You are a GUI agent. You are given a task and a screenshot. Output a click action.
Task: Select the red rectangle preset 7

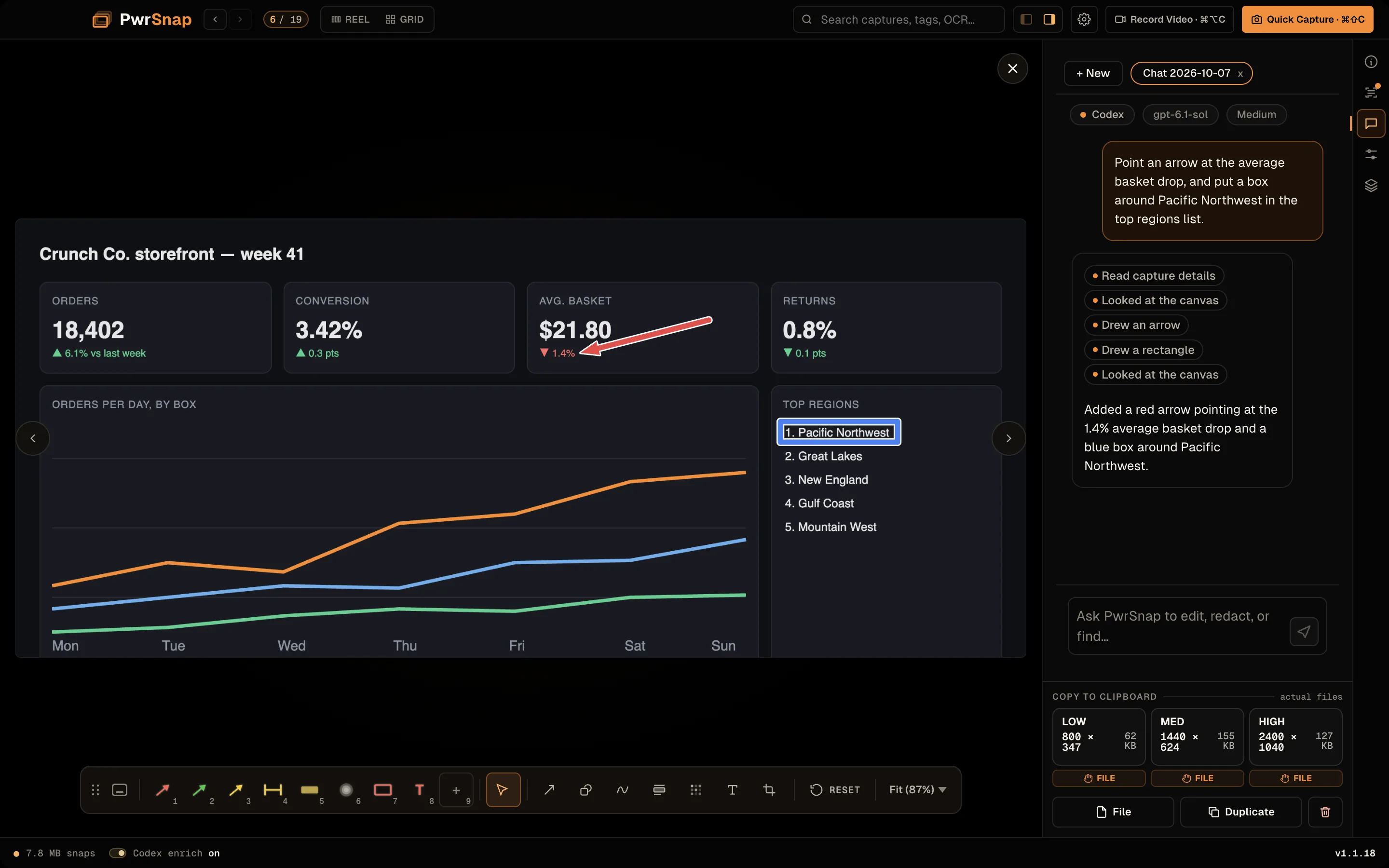[383, 790]
